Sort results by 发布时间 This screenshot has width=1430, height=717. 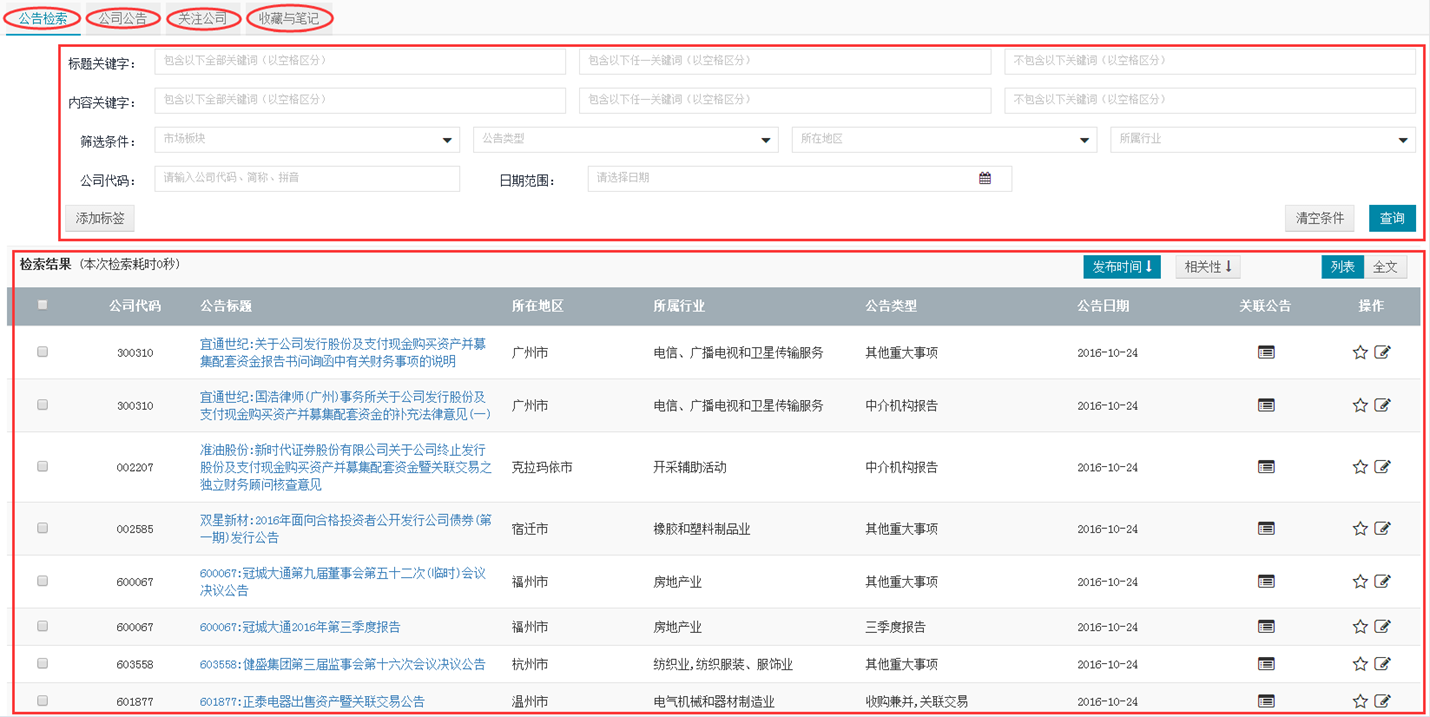(x=1122, y=267)
